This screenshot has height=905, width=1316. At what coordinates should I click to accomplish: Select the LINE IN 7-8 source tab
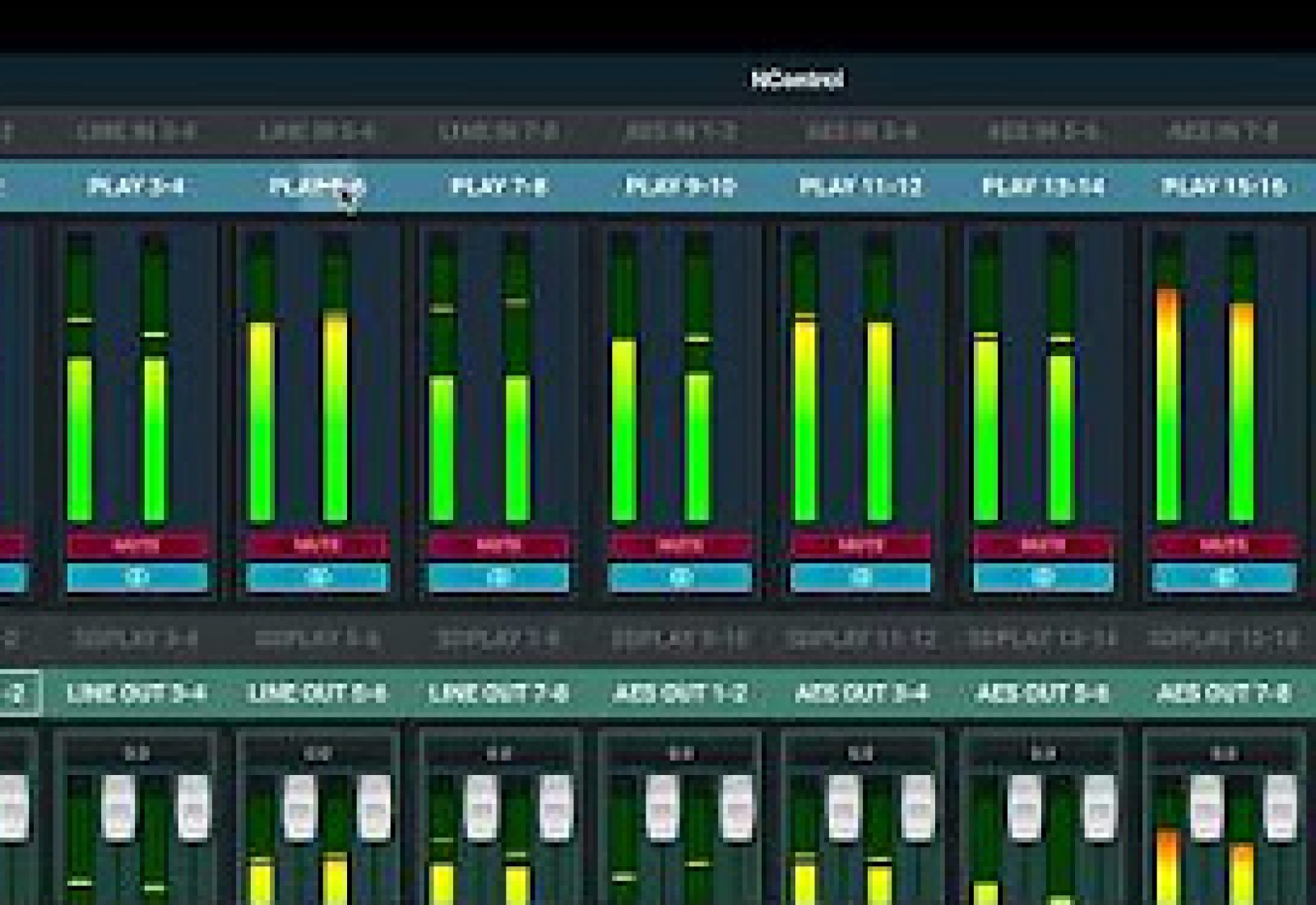pyautogui.click(x=498, y=132)
